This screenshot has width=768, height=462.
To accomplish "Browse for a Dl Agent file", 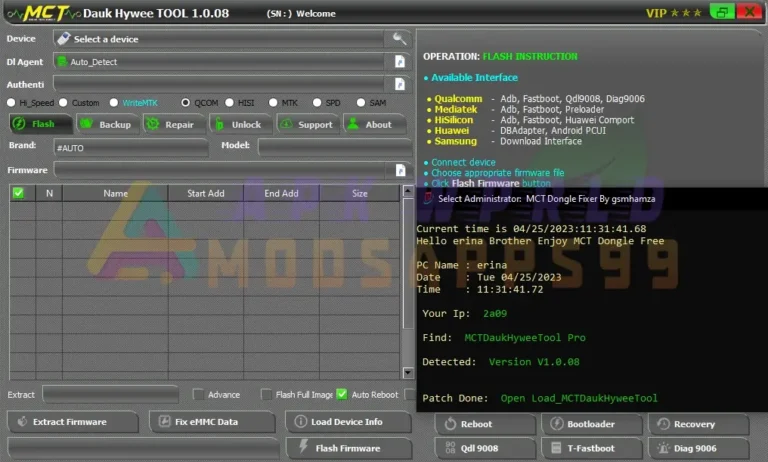I will pos(400,62).
